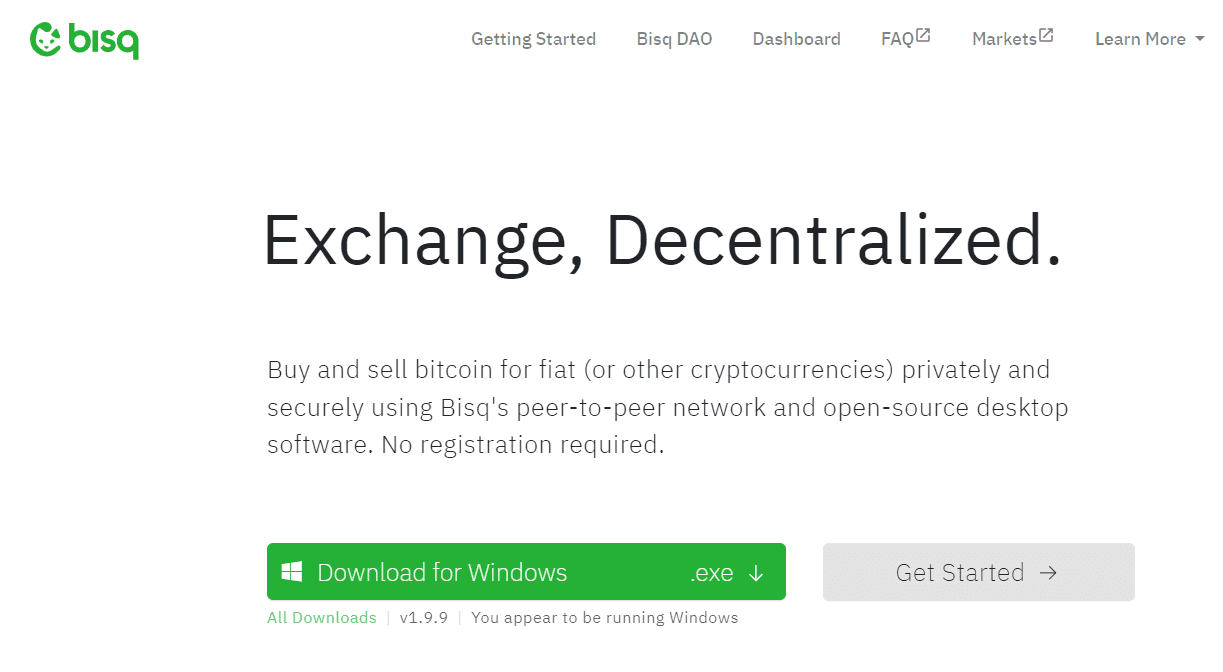
Task: Click the bisq wordmark text in header
Action: pyautogui.click(x=103, y=40)
